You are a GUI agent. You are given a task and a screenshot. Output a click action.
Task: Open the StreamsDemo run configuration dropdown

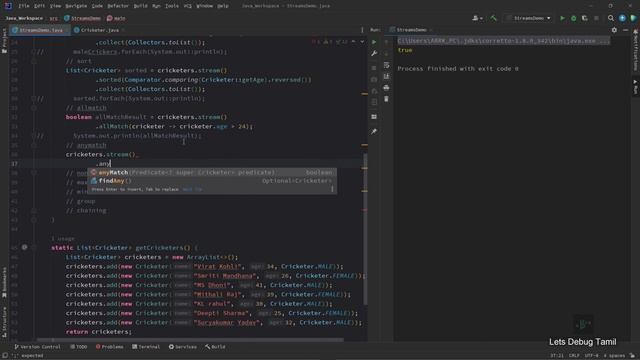point(529,18)
